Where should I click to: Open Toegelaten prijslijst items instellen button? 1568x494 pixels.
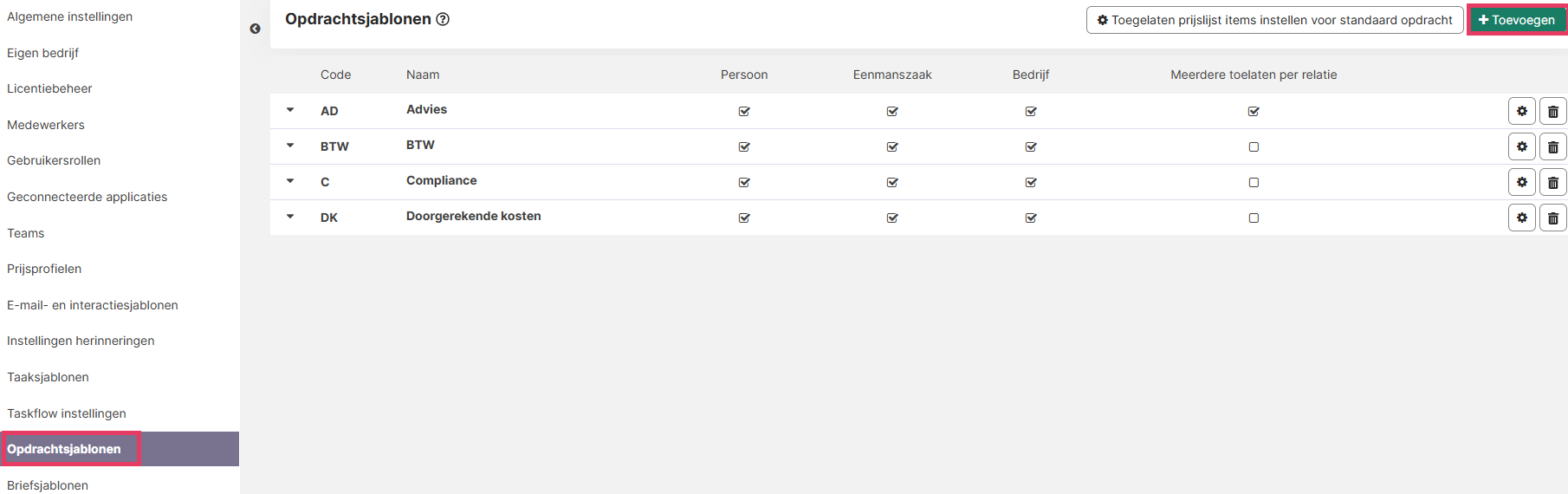(1274, 20)
